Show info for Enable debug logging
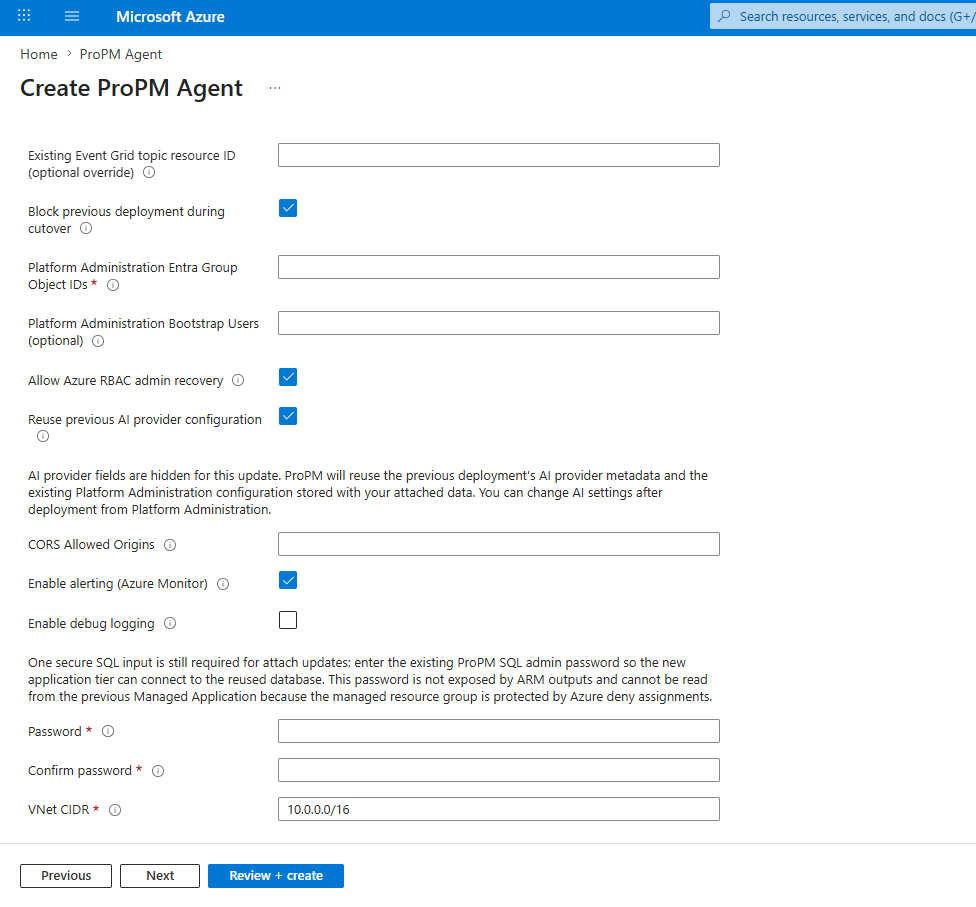976x907 pixels. [170, 623]
